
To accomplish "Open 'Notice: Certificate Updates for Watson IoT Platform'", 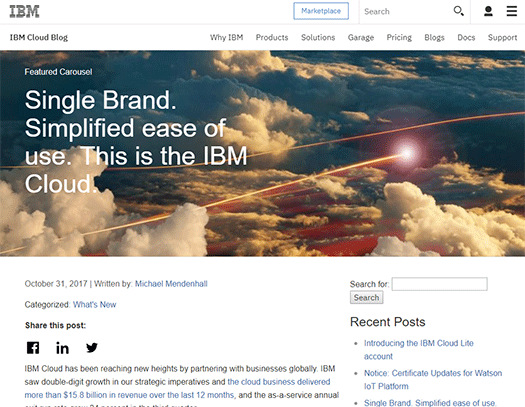I will [x=433, y=380].
